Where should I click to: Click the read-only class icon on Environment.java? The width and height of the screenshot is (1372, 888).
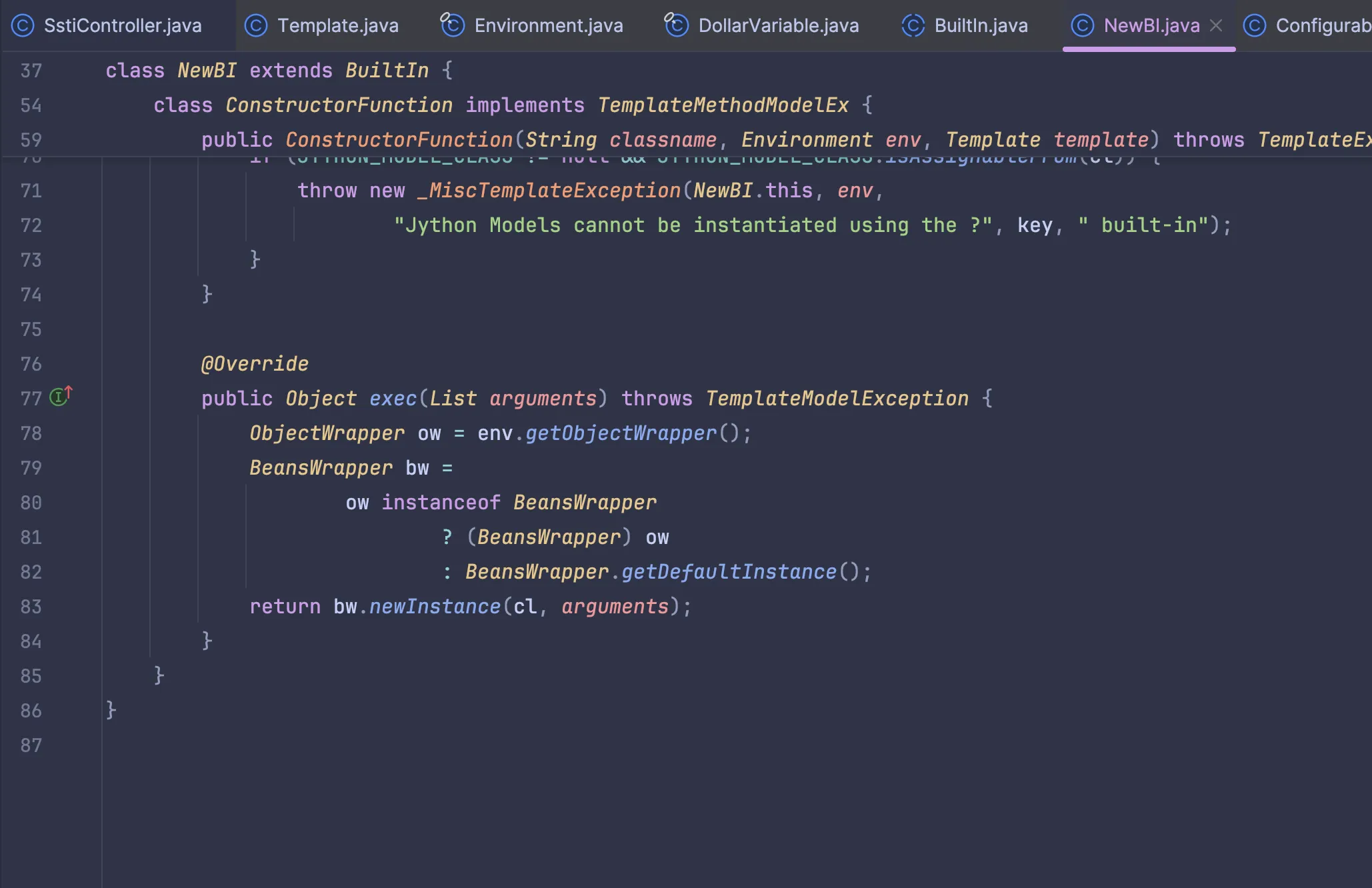452,25
